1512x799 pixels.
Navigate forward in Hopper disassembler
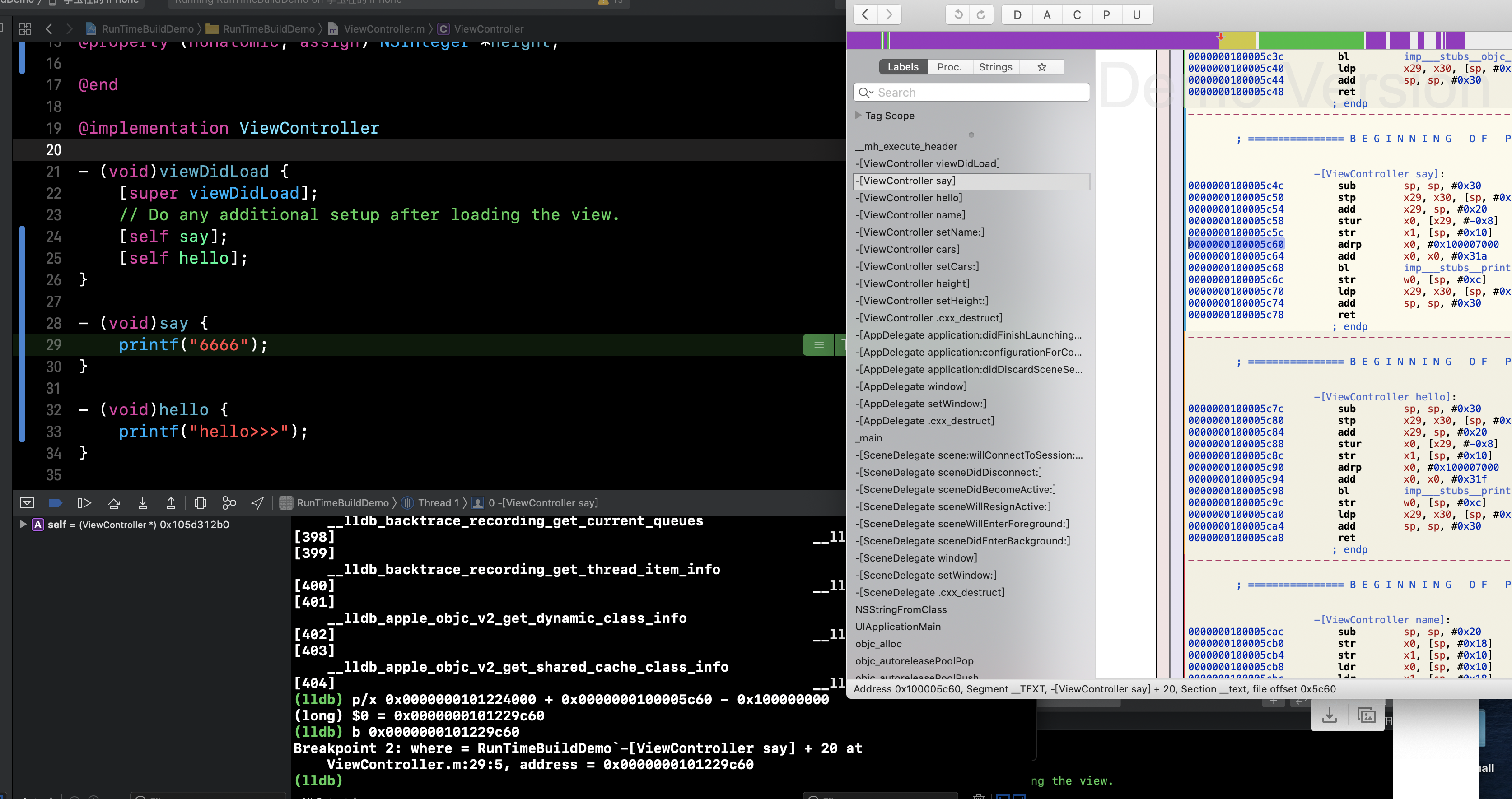[889, 14]
